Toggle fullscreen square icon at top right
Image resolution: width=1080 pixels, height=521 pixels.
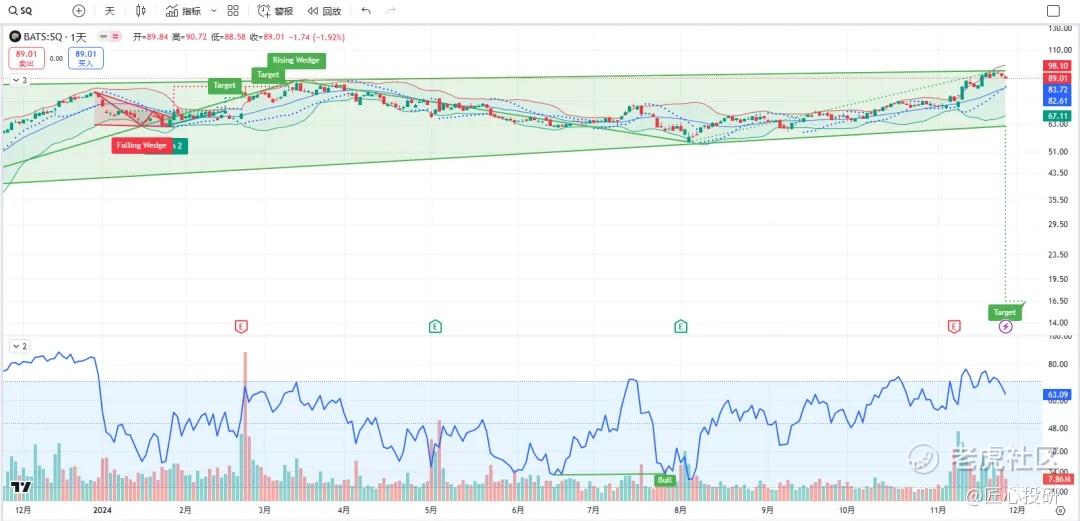1053,11
